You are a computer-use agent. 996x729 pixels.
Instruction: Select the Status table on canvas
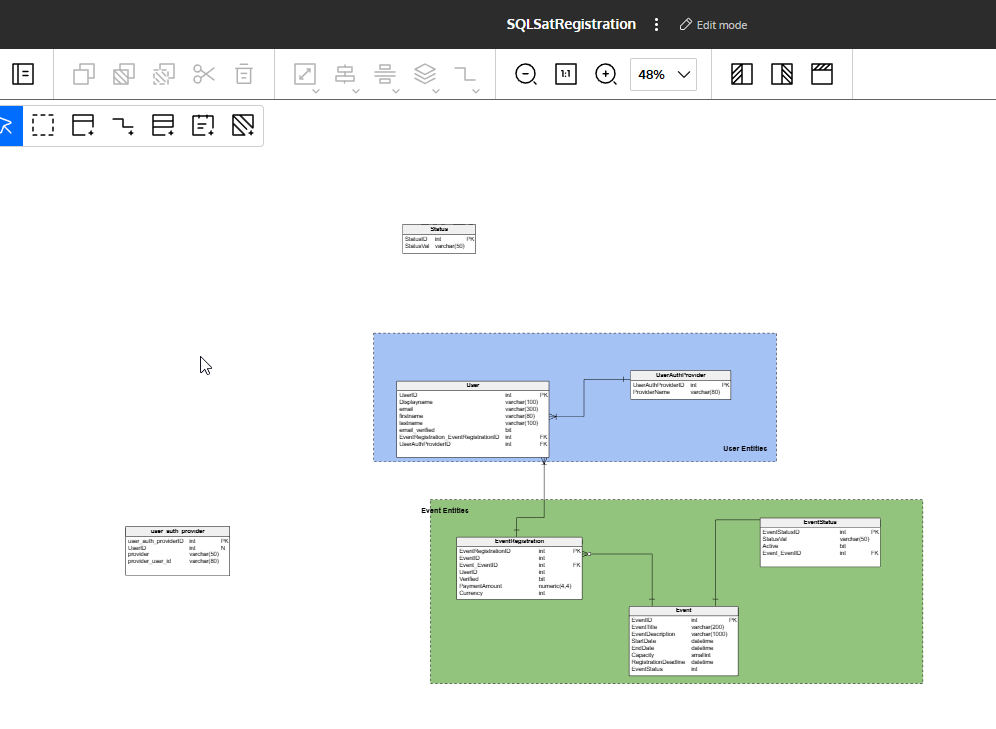pyautogui.click(x=439, y=229)
